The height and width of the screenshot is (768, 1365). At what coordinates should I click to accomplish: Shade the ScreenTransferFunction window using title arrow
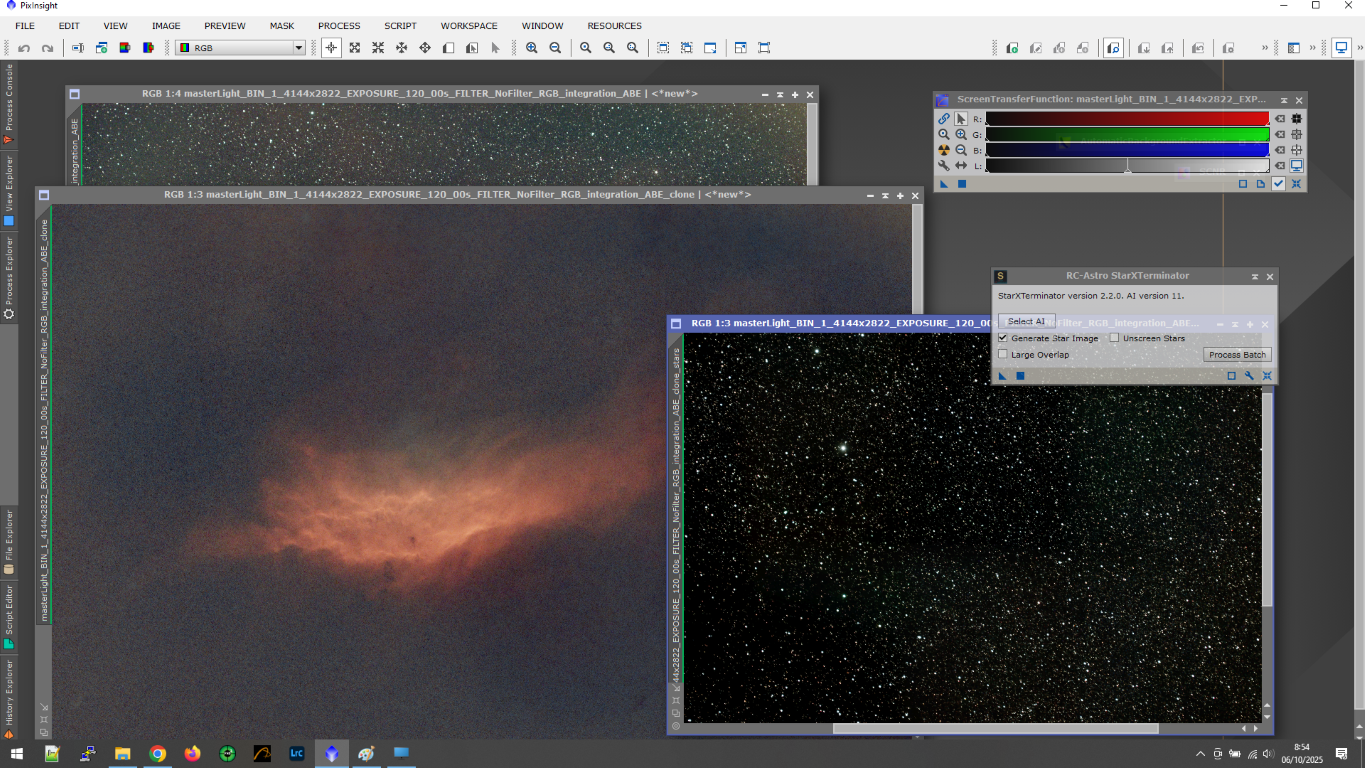(x=1284, y=100)
